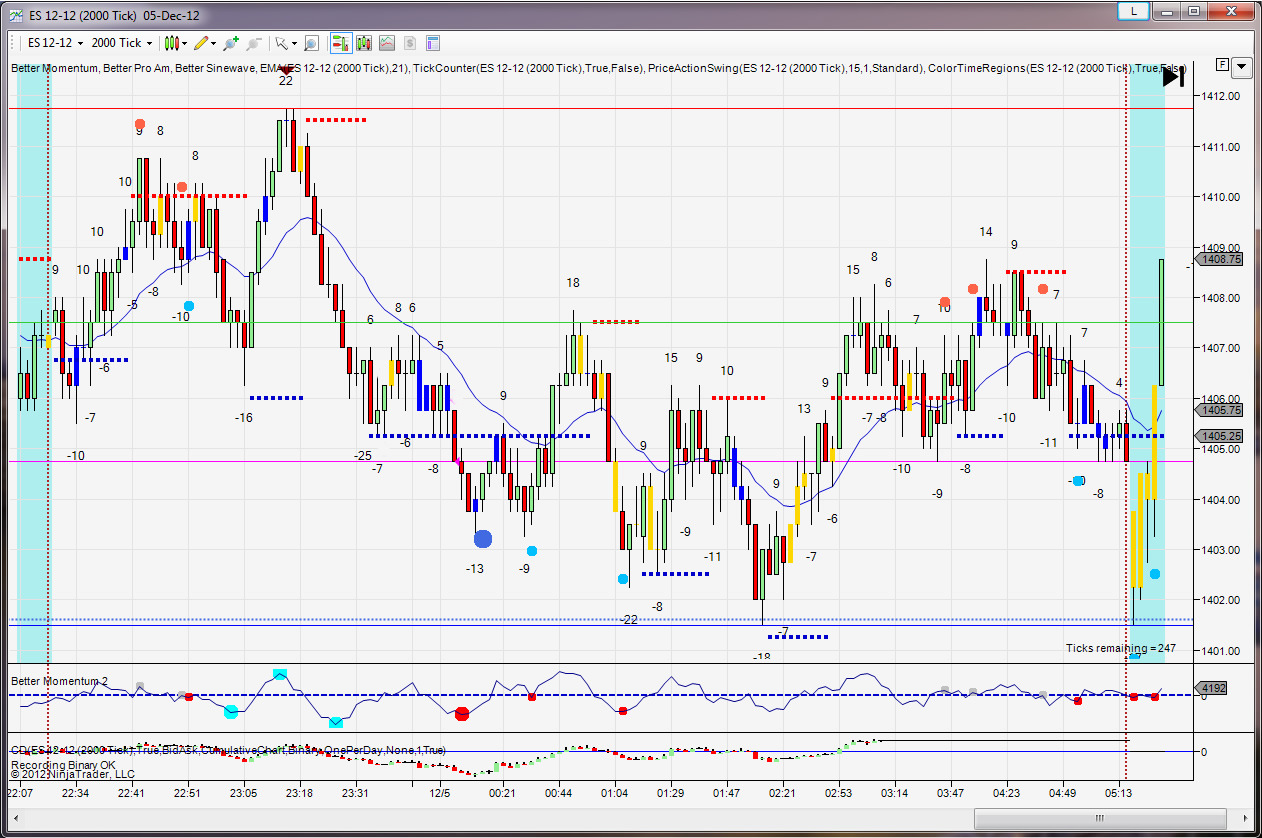This screenshot has width=1262, height=838.
Task: Click the 4192 momentum value marker
Action: tap(1213, 688)
